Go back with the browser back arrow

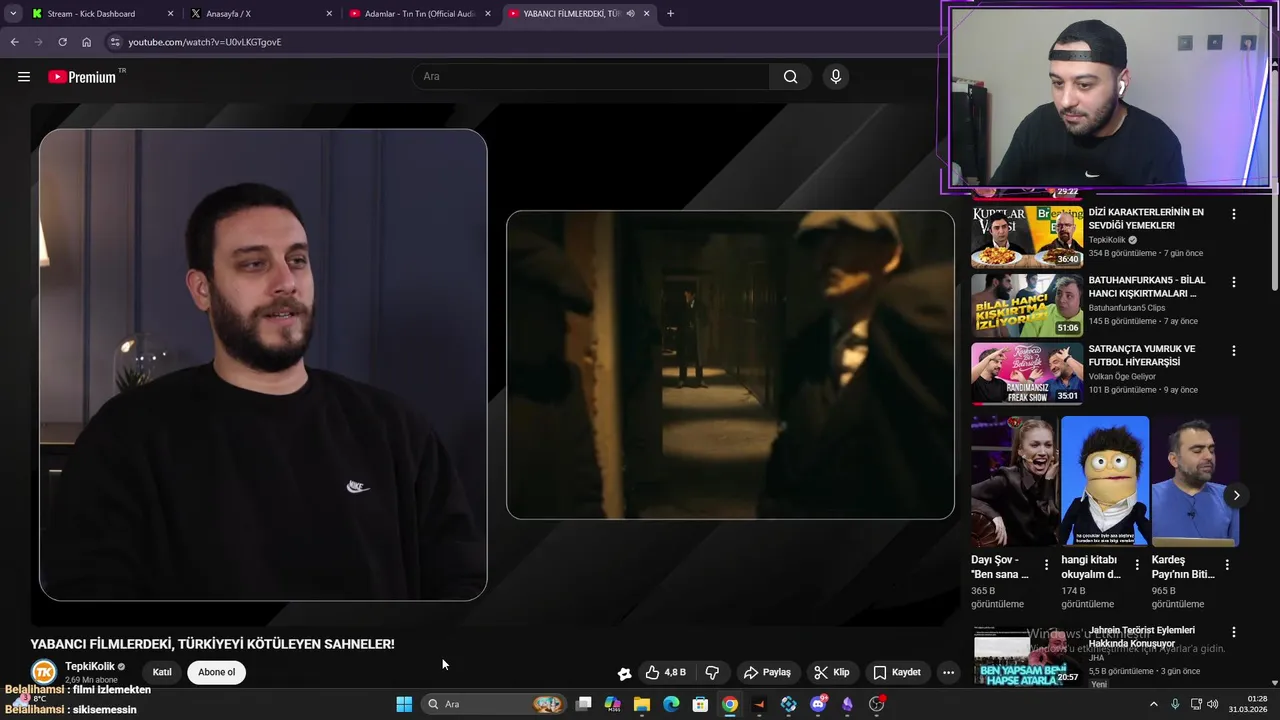click(x=14, y=42)
